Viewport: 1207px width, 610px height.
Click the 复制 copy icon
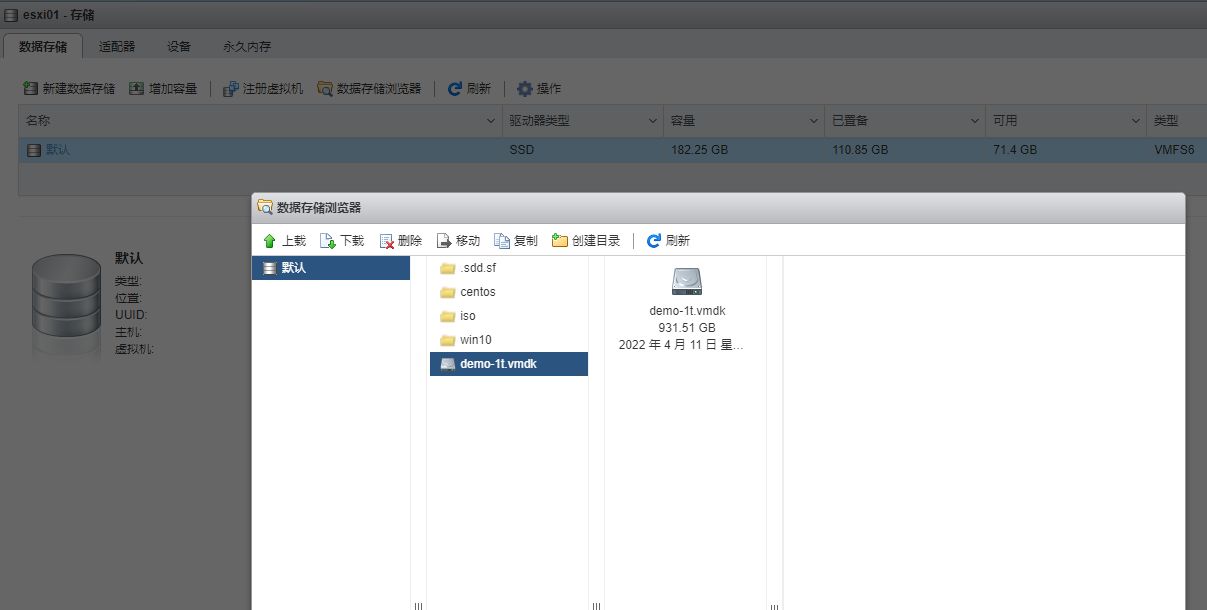click(x=518, y=240)
